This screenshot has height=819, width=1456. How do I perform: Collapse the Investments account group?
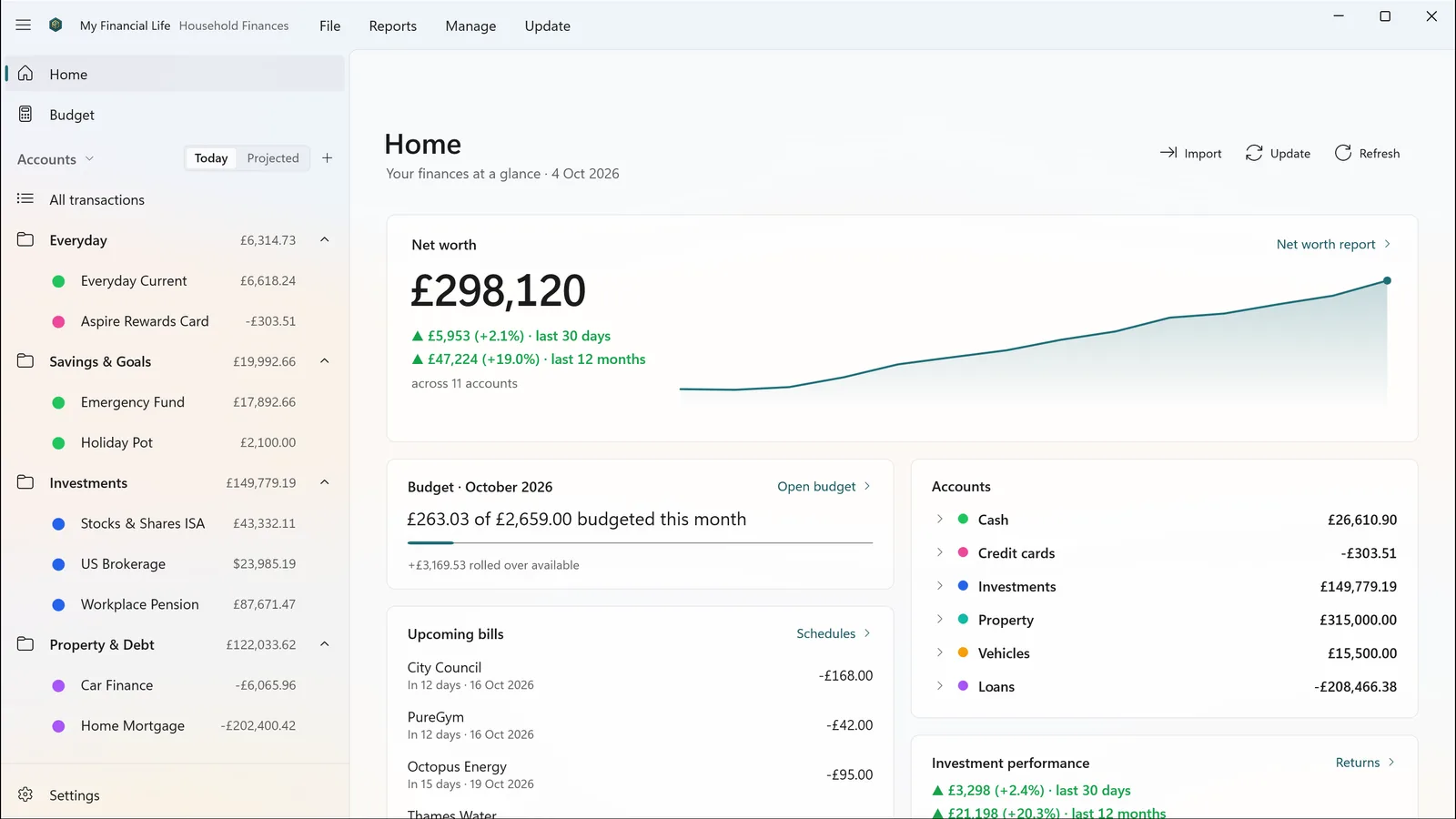coord(325,482)
